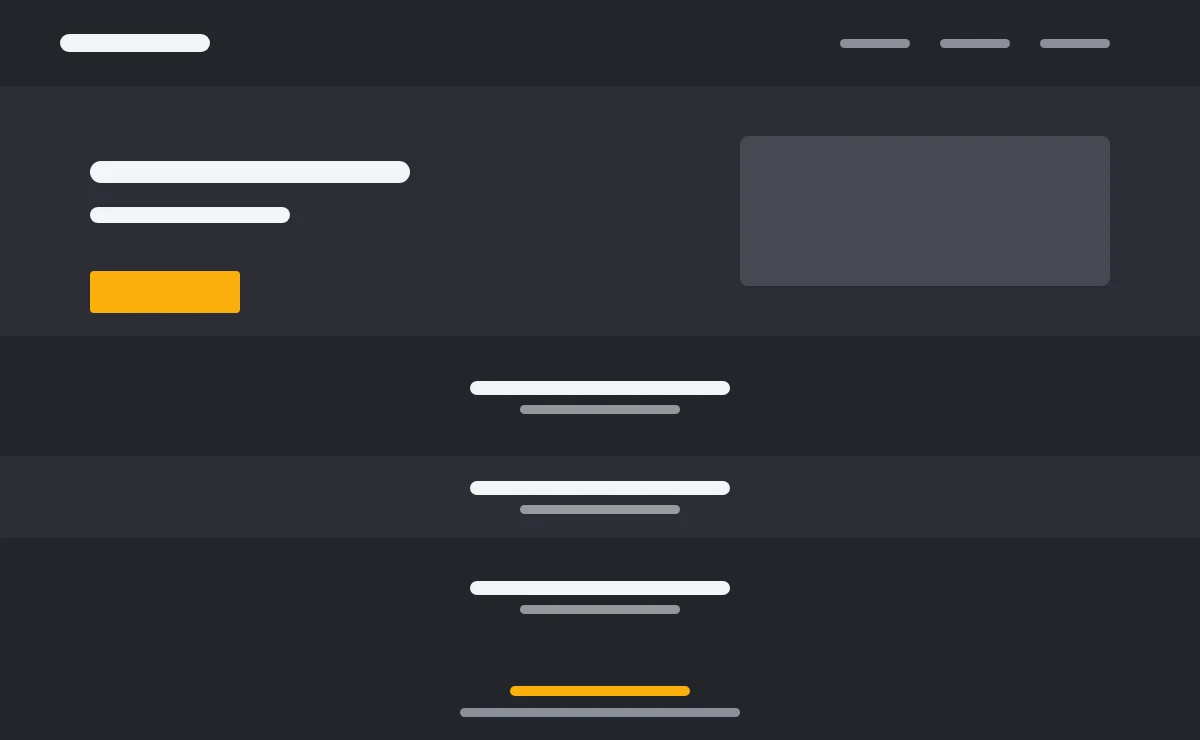
Task: Open the first navigation link in header
Action: pos(875,44)
